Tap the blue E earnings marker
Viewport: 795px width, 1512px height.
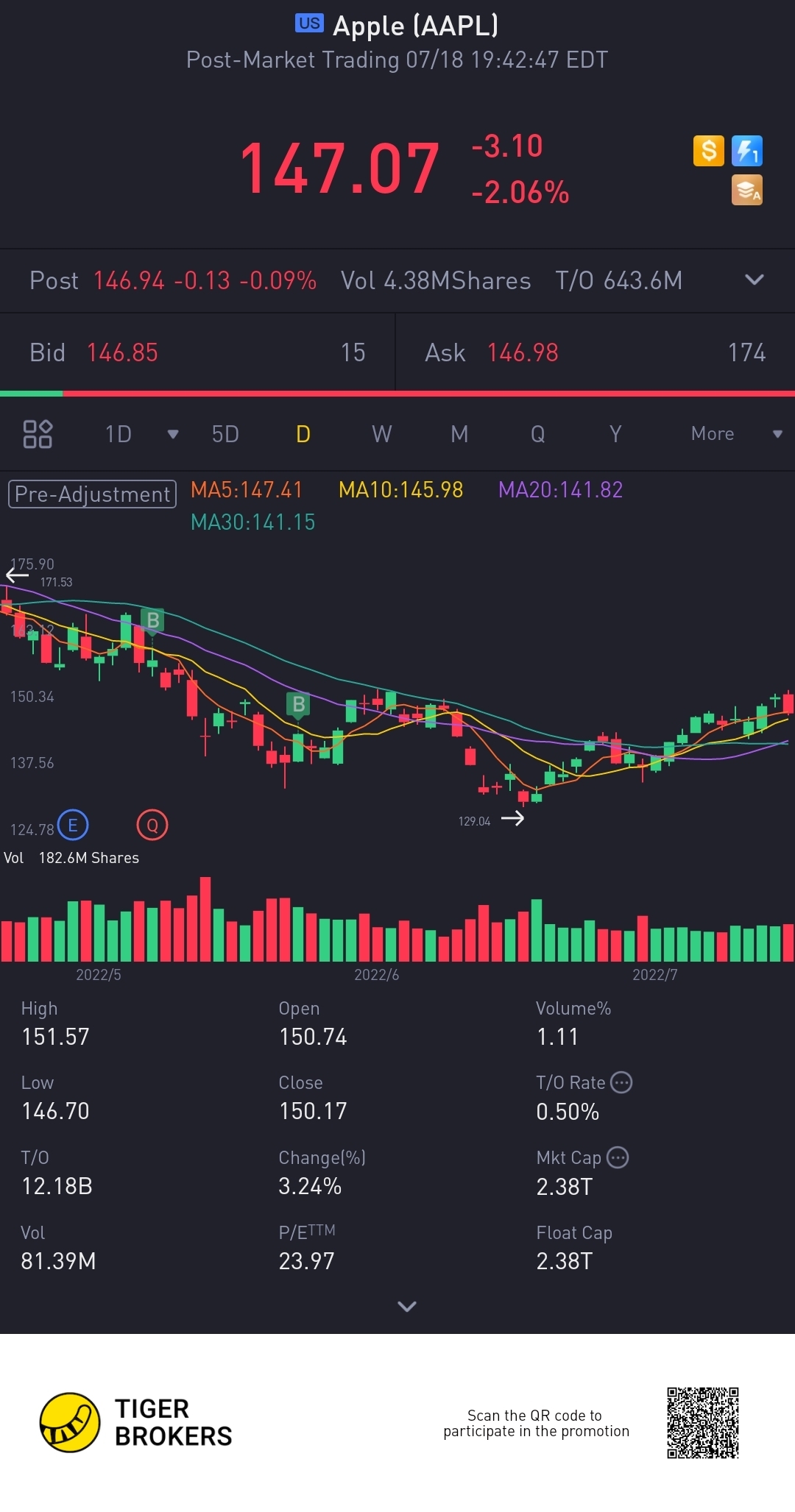[73, 826]
